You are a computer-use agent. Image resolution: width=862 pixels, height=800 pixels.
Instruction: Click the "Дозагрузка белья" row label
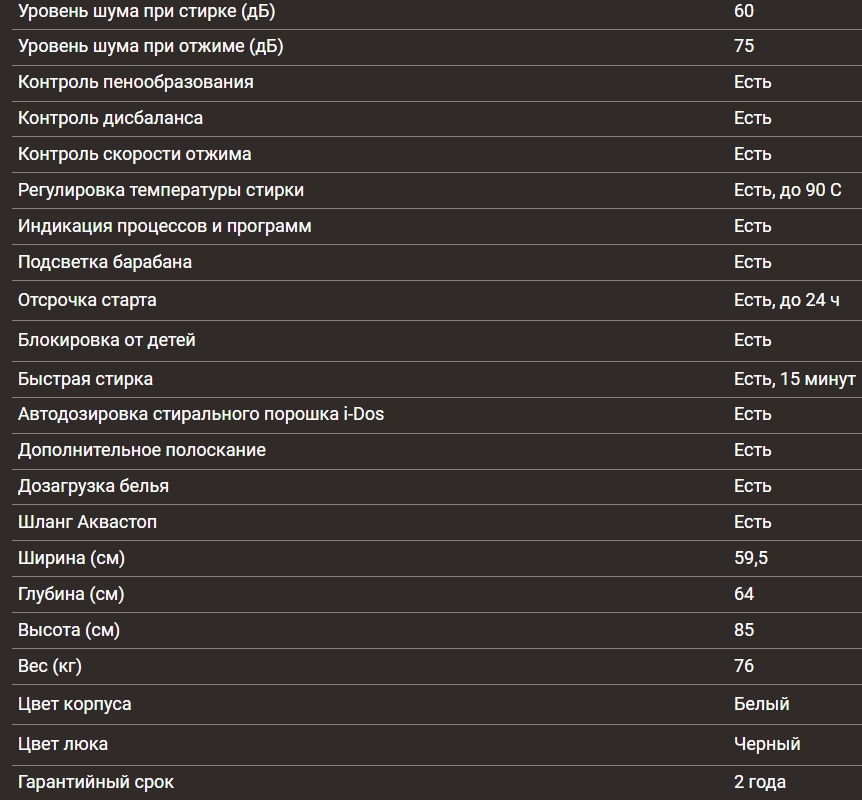coord(93,486)
